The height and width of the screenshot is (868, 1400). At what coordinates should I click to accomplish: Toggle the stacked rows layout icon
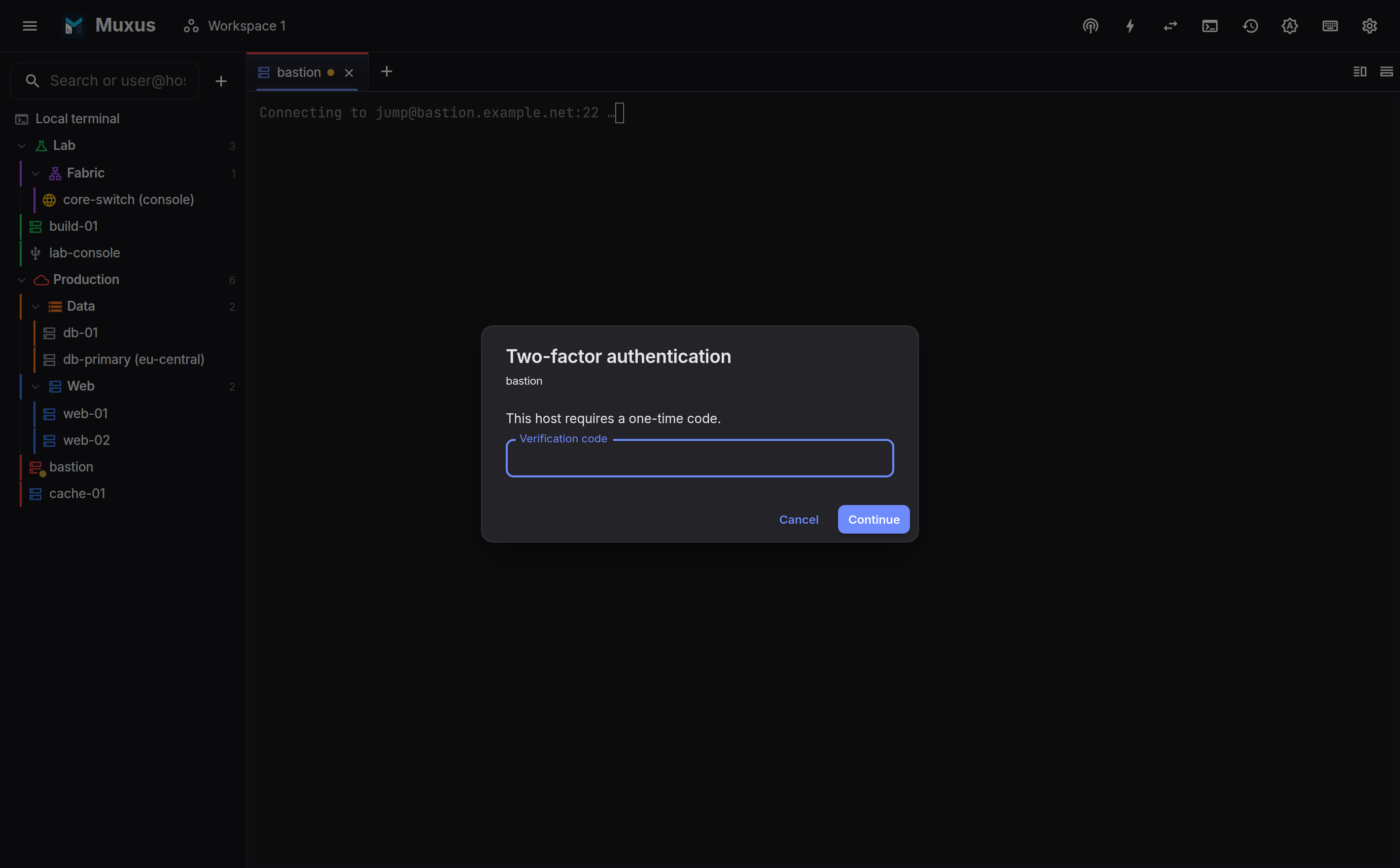(x=1386, y=72)
